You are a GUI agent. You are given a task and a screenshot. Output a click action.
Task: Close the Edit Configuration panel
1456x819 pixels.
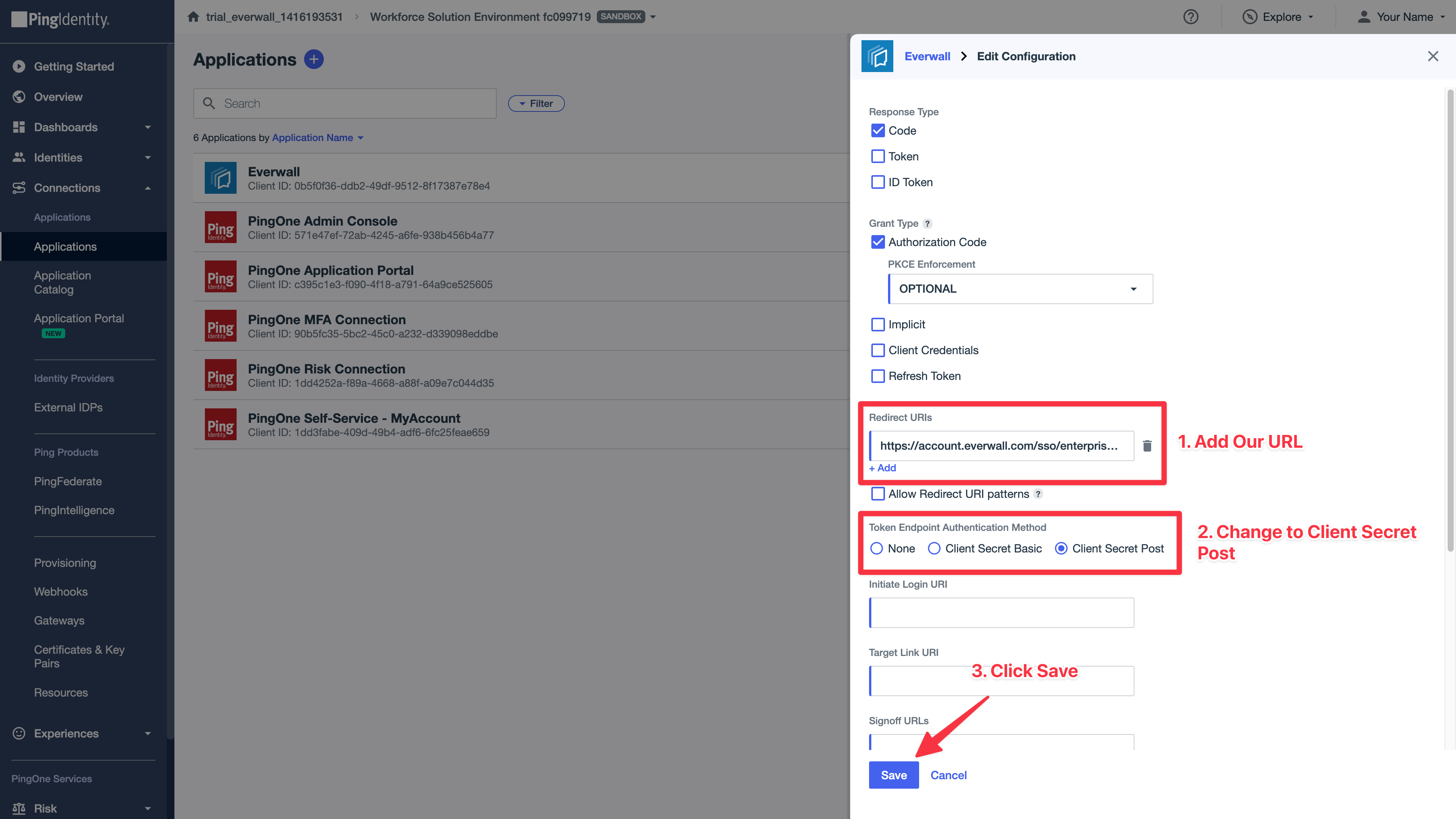[1433, 56]
